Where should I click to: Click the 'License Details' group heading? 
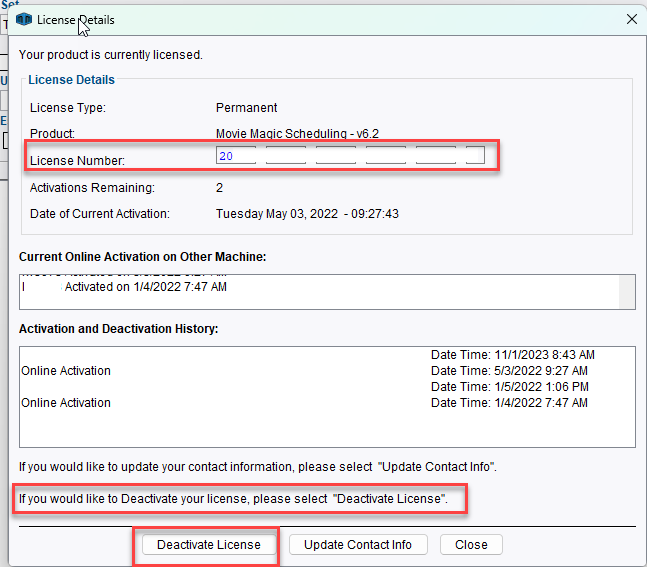[71, 80]
